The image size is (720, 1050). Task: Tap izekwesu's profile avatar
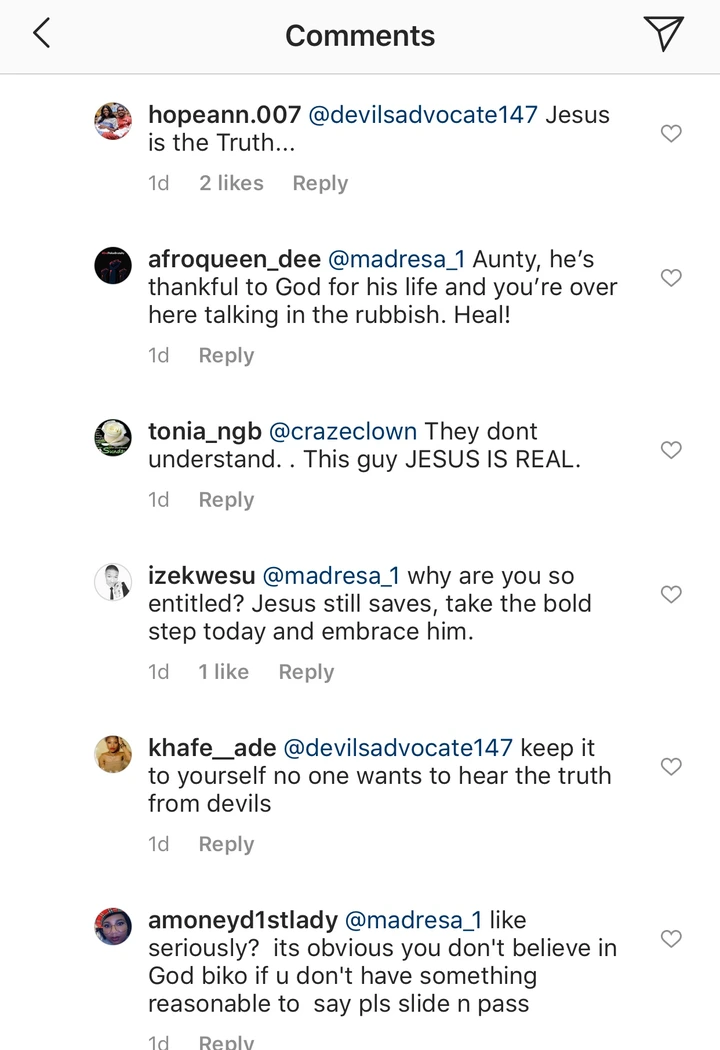[x=113, y=583]
